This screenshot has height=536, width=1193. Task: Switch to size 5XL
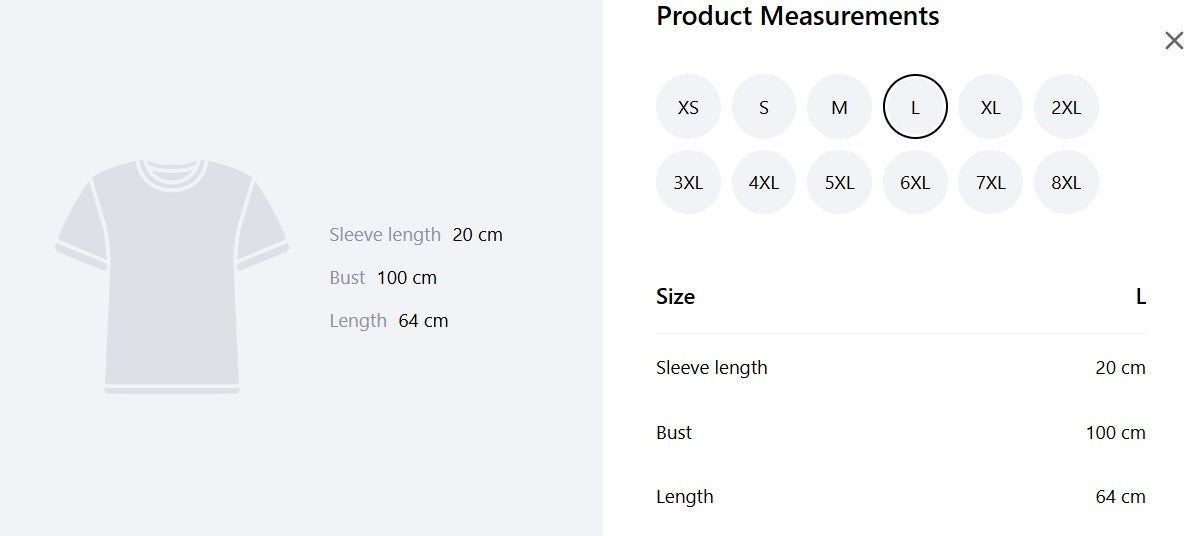839,182
